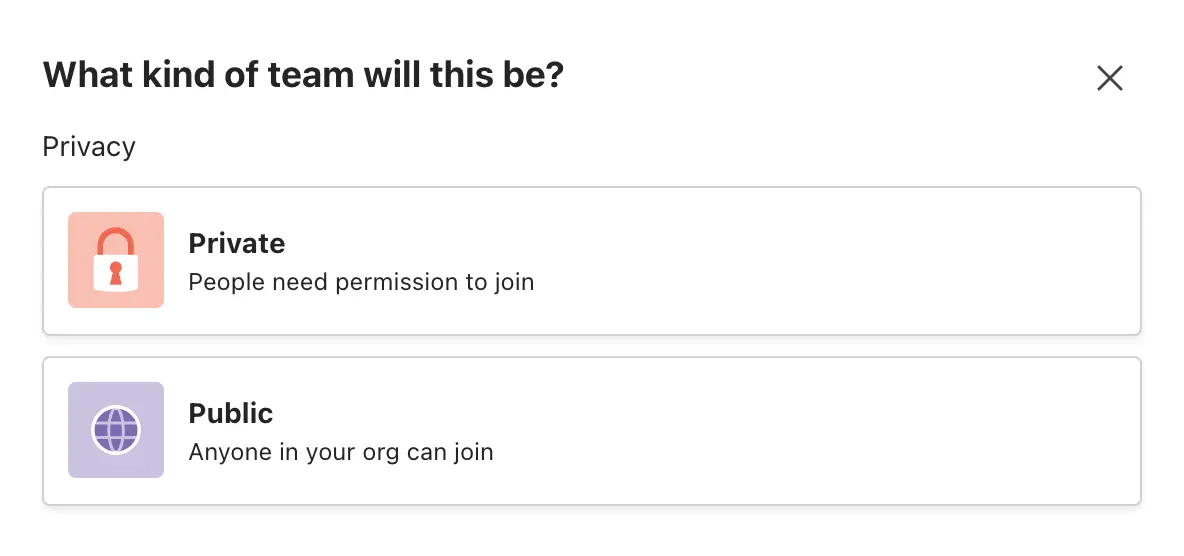1184x556 pixels.
Task: Click "Anyone in your org can join" description
Action: 341,452
